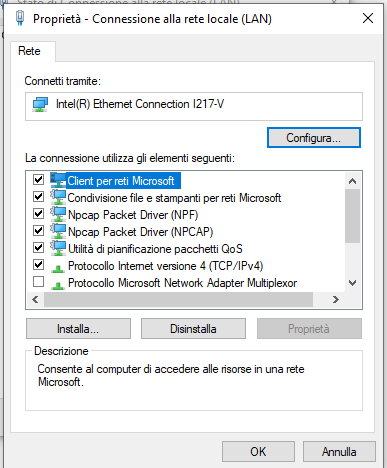
Task: Enable Microsoft Network Adapter Multiplexor checkbox
Action: [x=38, y=282]
